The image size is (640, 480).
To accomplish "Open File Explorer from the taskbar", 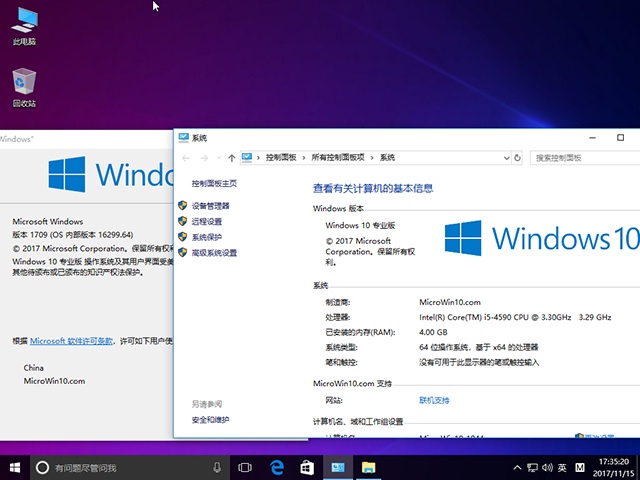I will coord(368,467).
